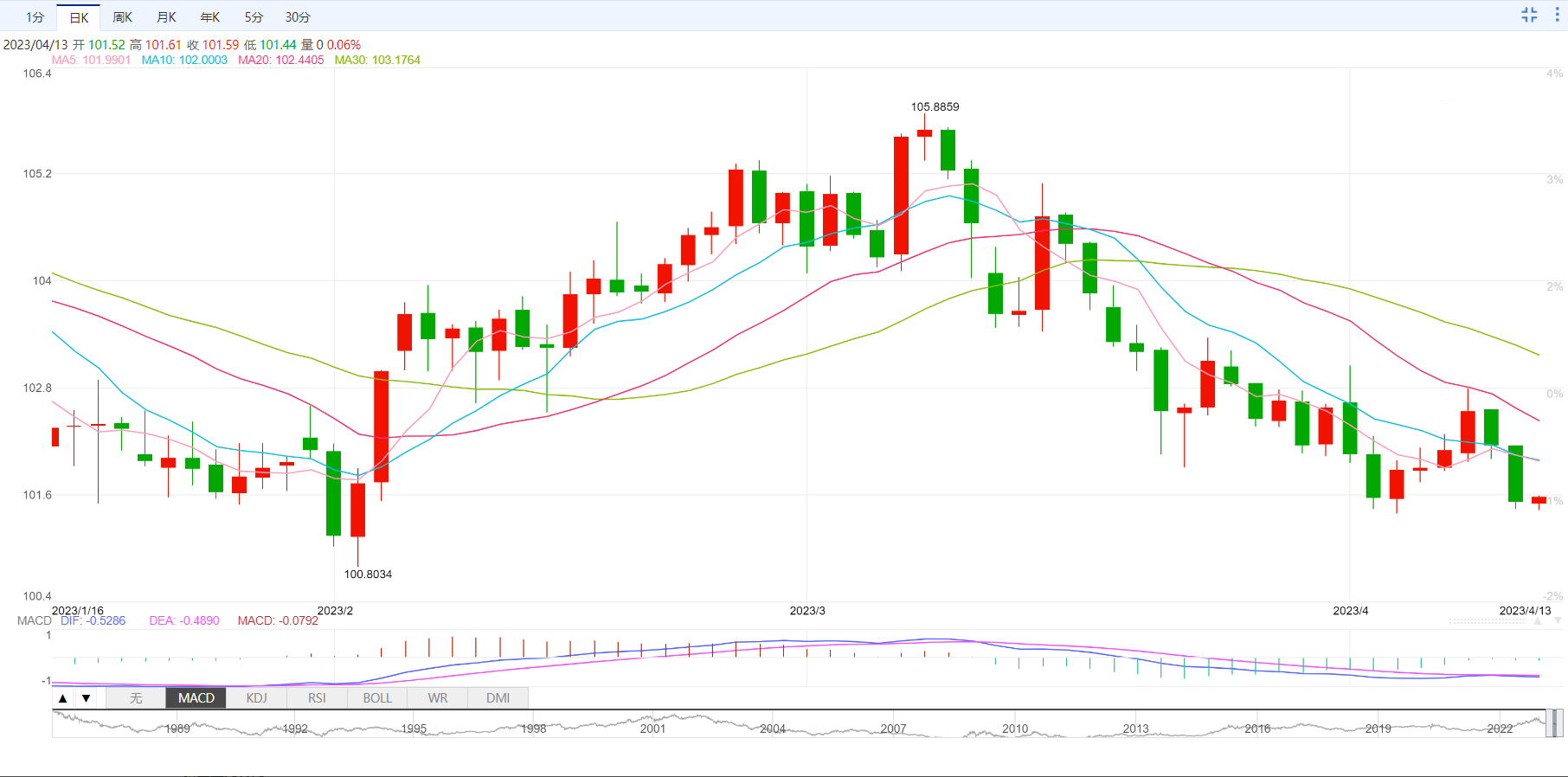Screen dimensions: 1568x777
Task: Click the MA30: 103.1764 legend label
Action: click(377, 60)
